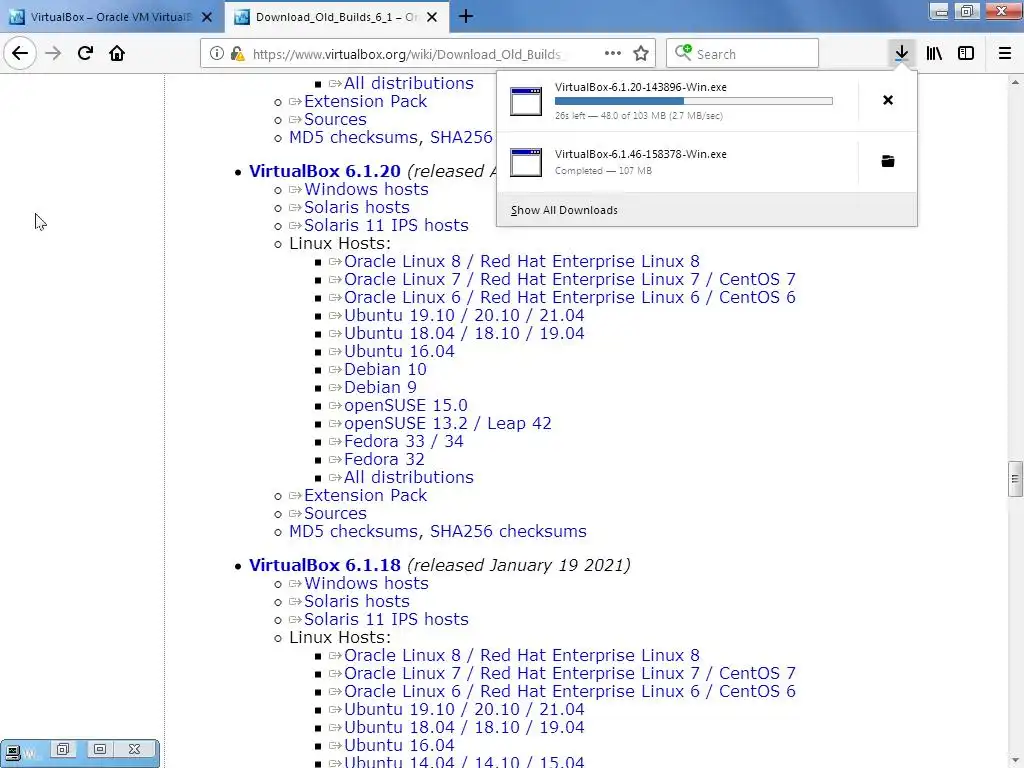Click MD5 checksums link under VirtualBox 6.1.20
The image size is (1024, 768).
[353, 532]
